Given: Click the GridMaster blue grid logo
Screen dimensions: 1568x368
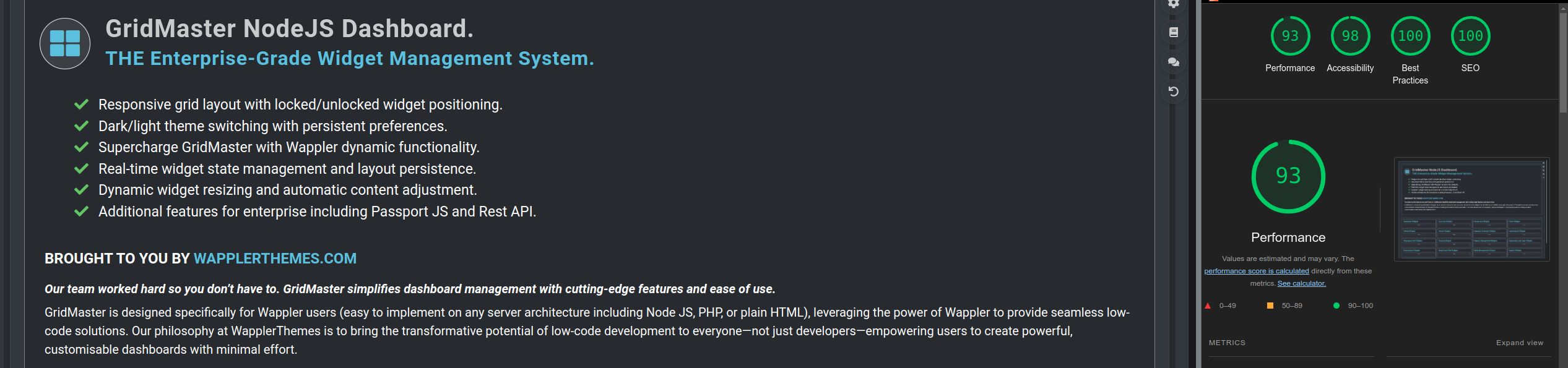Looking at the screenshot, I should coord(65,43).
